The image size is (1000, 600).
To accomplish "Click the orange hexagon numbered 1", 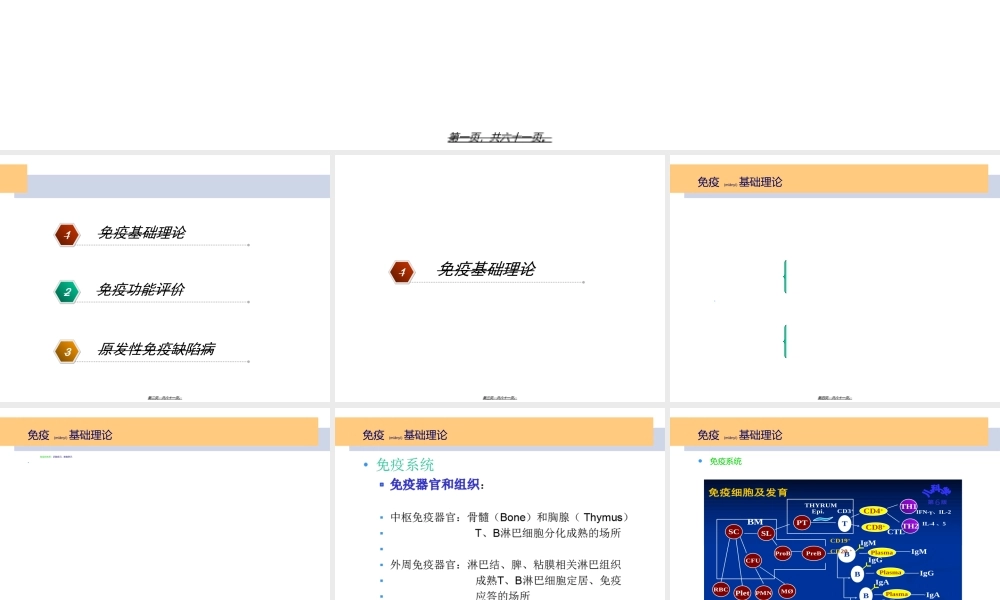I will [x=66, y=234].
